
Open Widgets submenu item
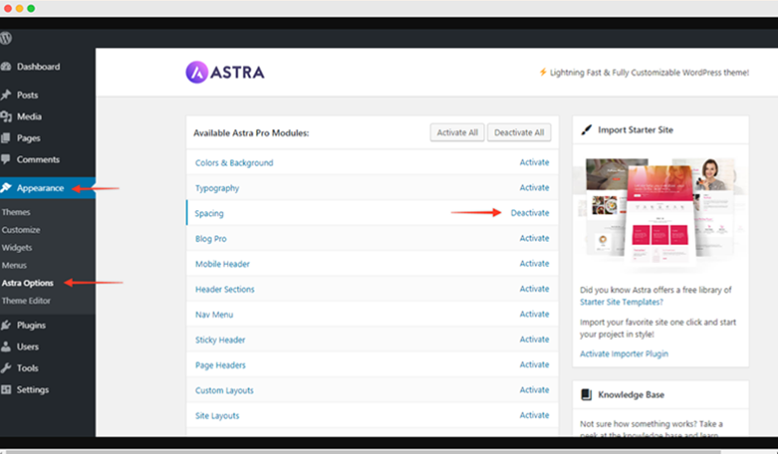tap(17, 248)
